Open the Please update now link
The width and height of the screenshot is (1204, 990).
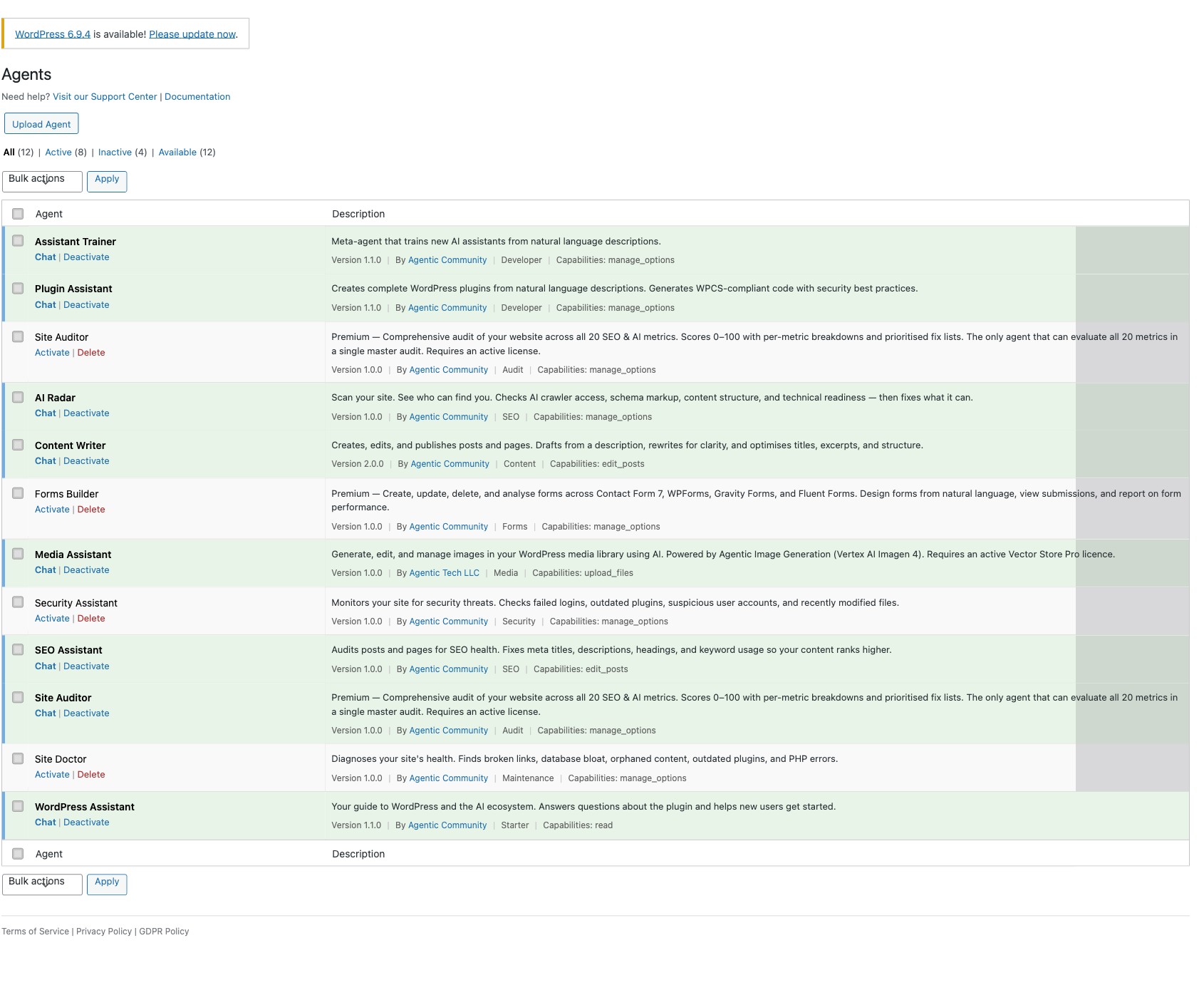[x=191, y=33]
